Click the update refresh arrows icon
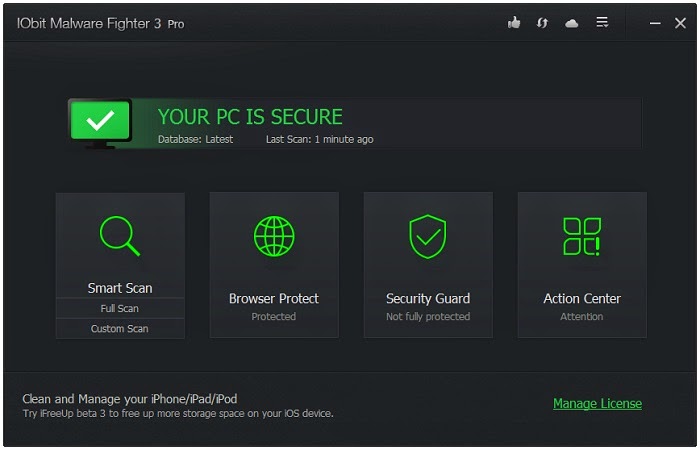The width and height of the screenshot is (700, 450). pyautogui.click(x=542, y=23)
